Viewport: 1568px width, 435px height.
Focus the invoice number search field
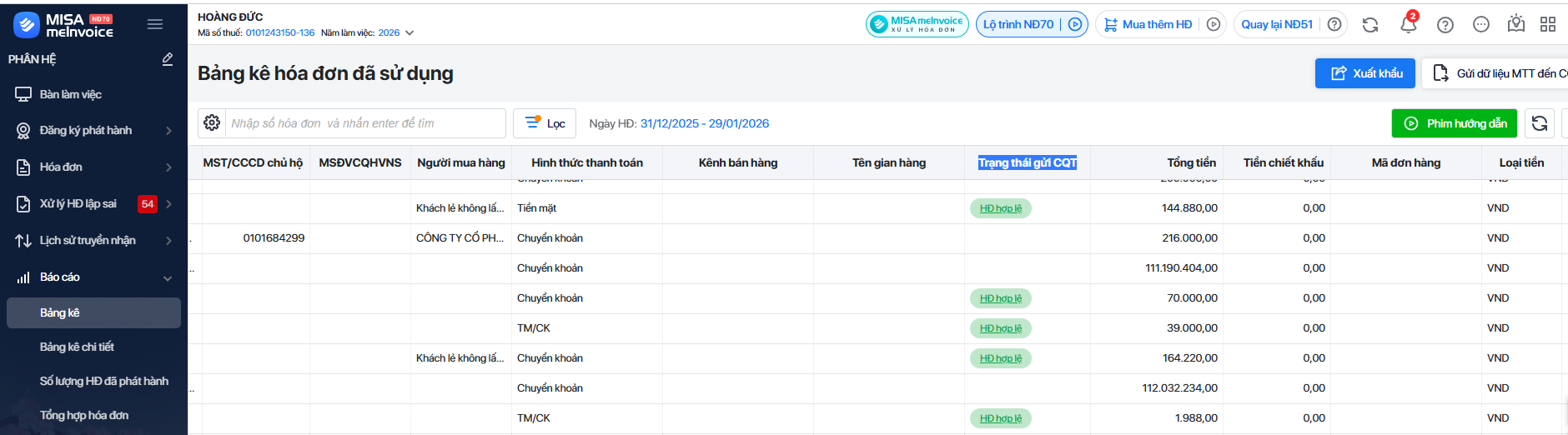tap(365, 123)
